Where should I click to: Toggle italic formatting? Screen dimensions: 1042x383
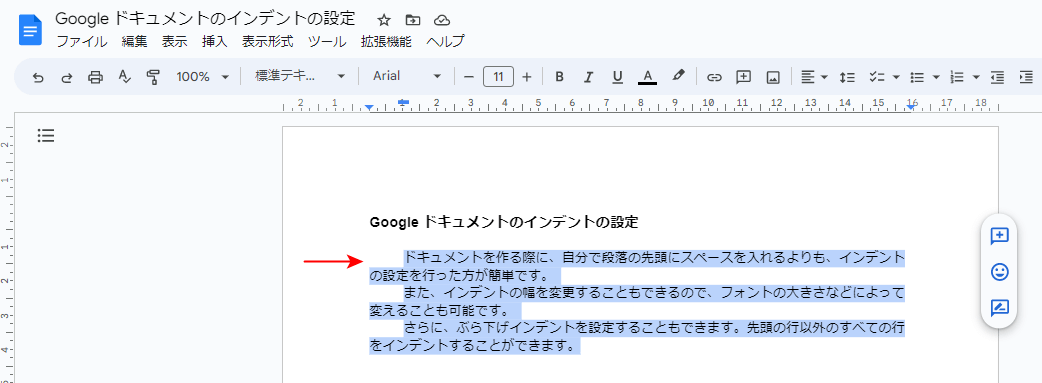[587, 77]
